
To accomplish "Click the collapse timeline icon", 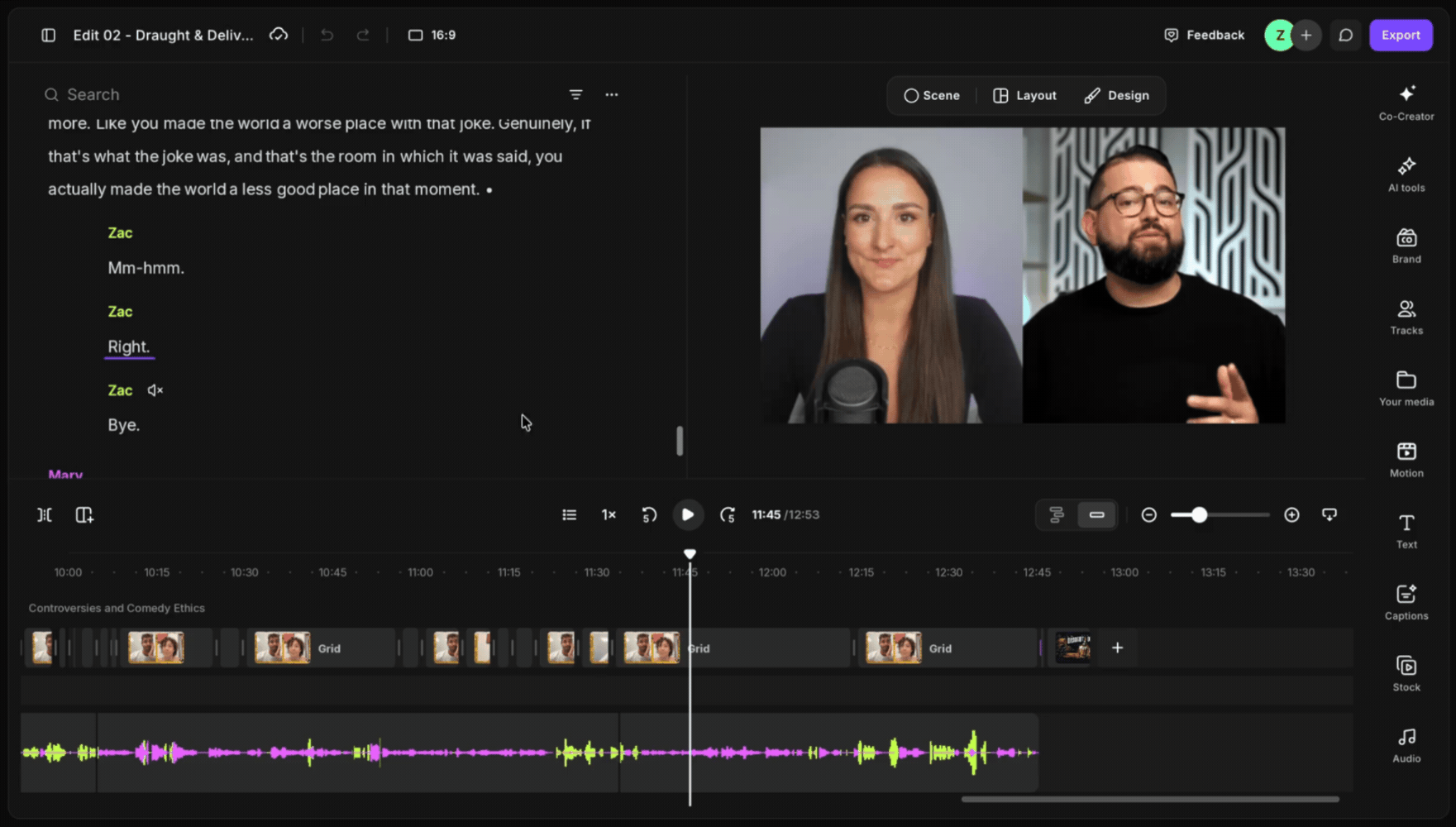I will point(1329,514).
